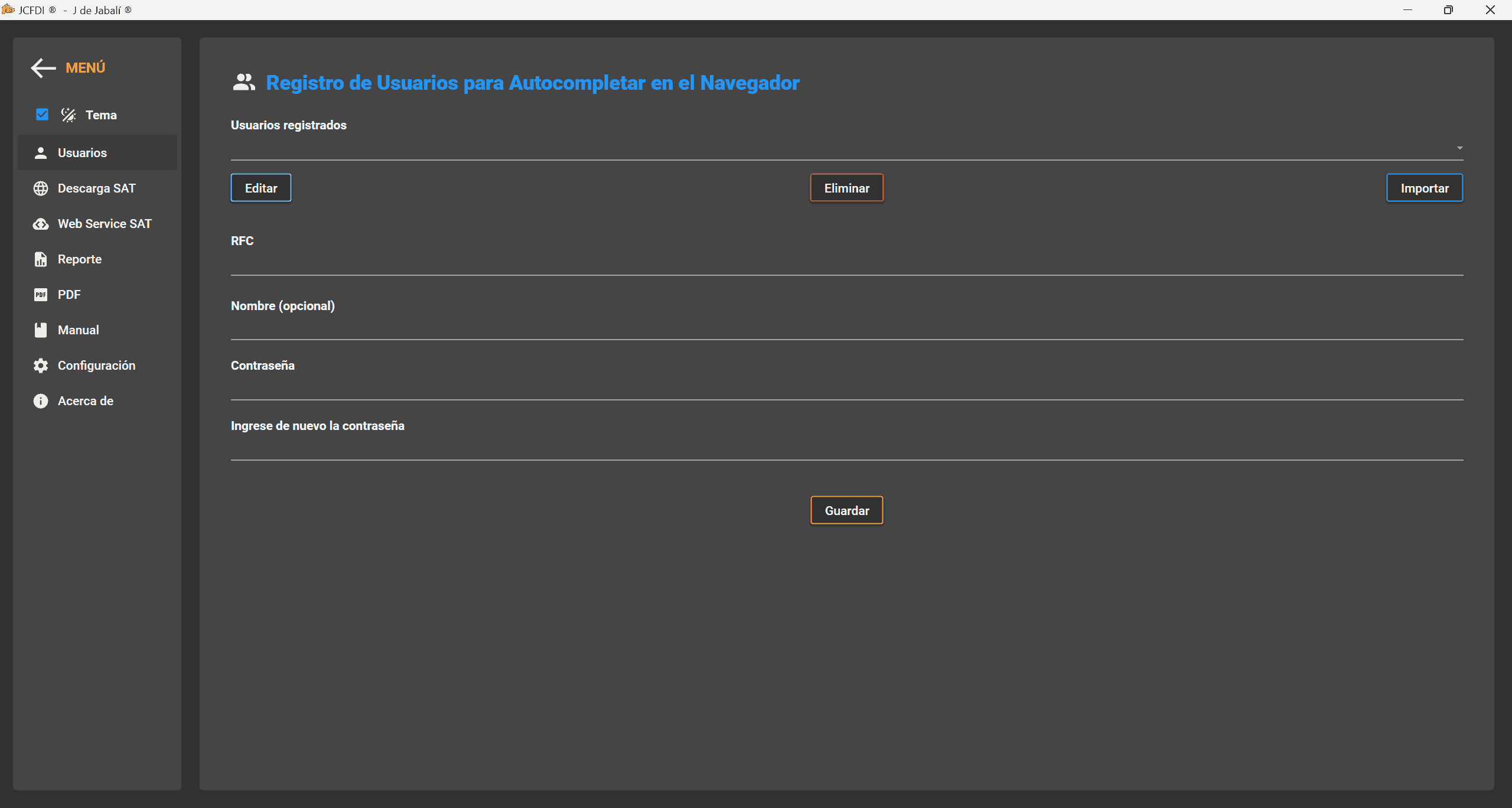Click the Guardar button
The height and width of the screenshot is (808, 1512).
(x=846, y=510)
